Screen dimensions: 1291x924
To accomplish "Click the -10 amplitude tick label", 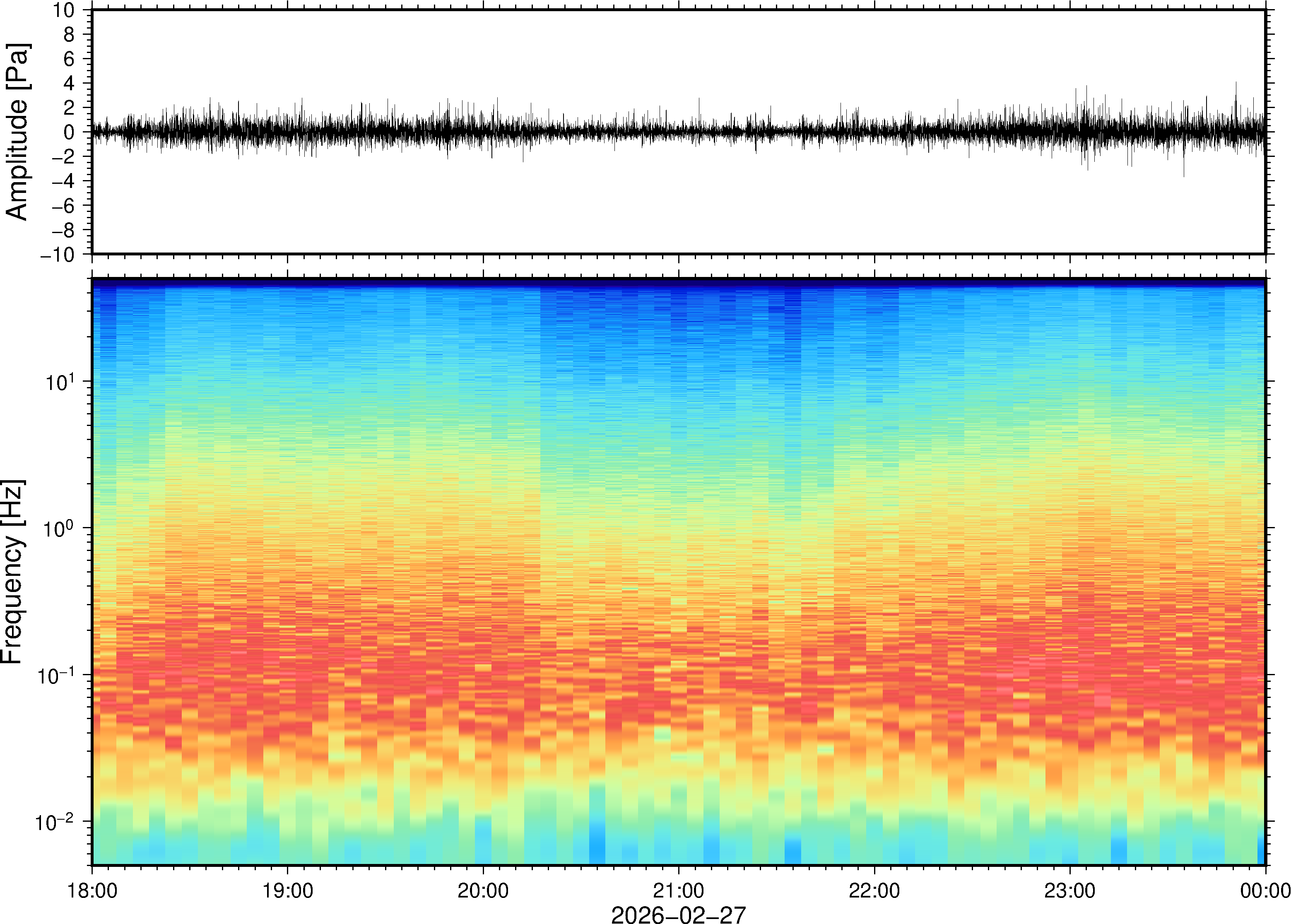I will coord(58,255).
